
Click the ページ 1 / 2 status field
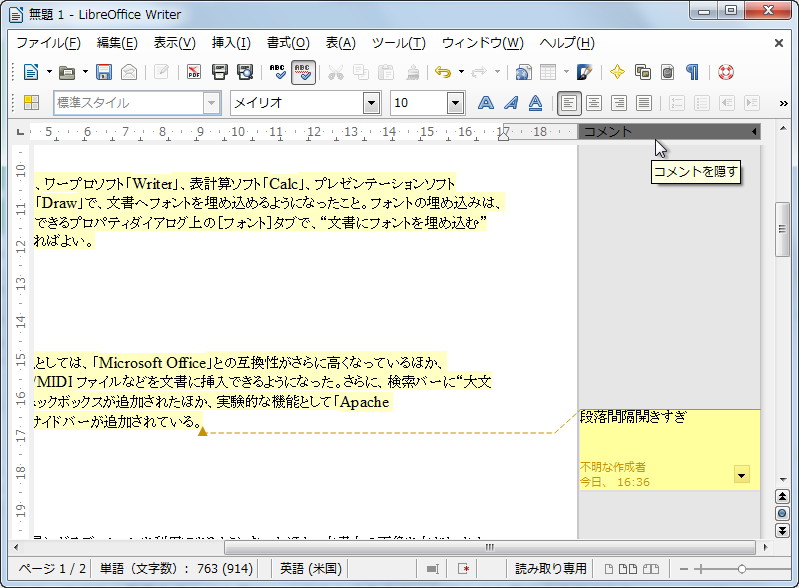point(50,569)
